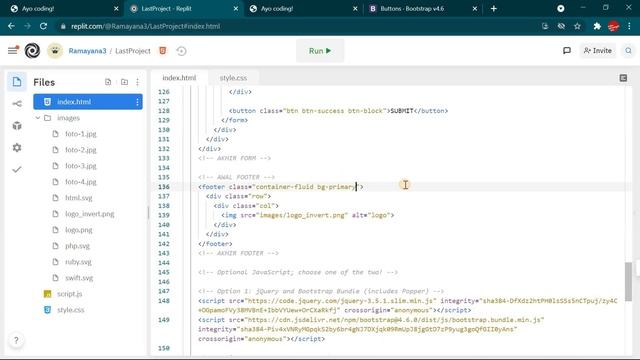Screen dimensions: 640x360
Task: Open Version control sidebar icon
Action: pos(17,104)
